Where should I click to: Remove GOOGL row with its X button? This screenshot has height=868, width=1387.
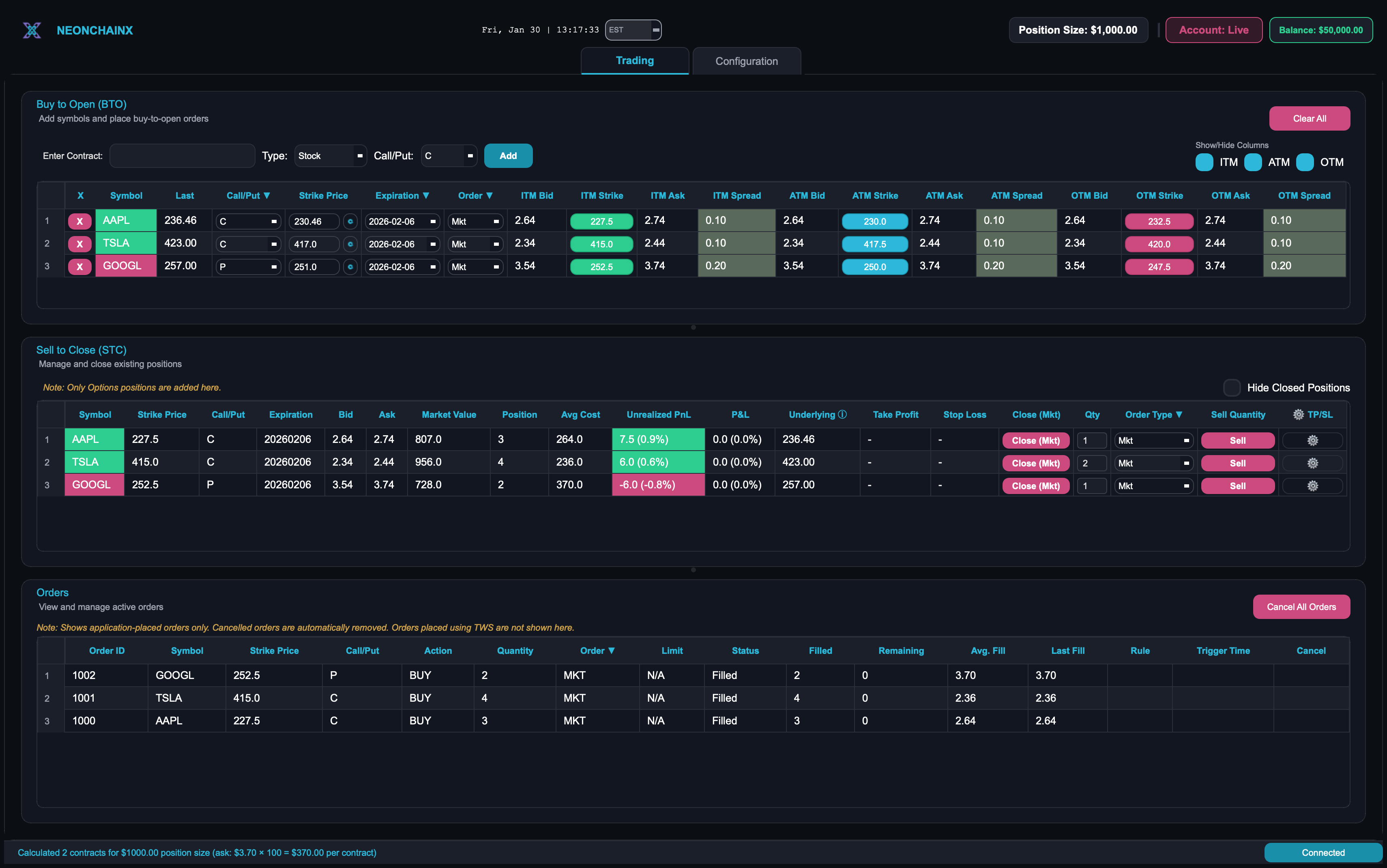(80, 266)
